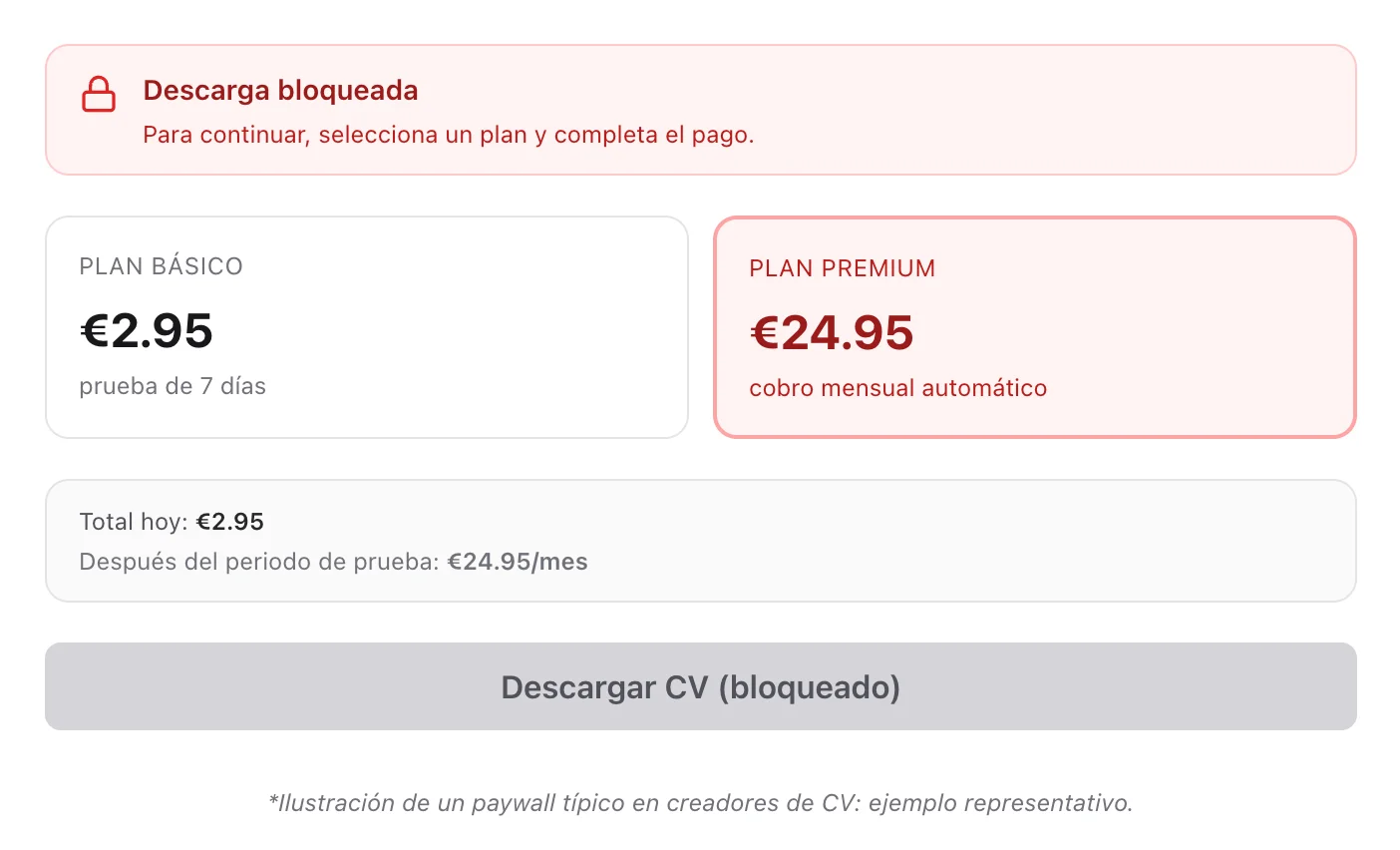Click the 'prueba de 7 días' text

point(173,386)
